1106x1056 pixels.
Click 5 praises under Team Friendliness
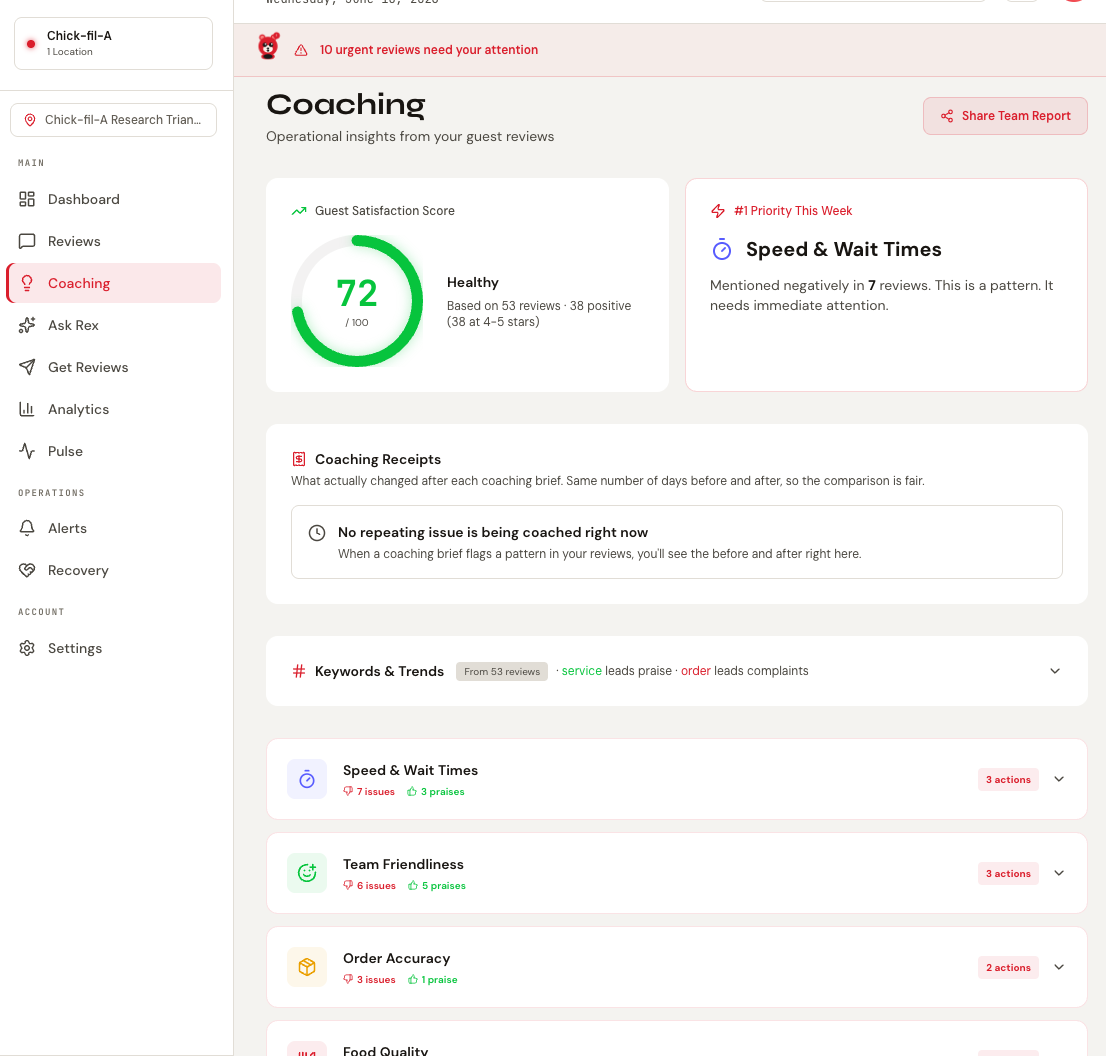[x=437, y=885]
